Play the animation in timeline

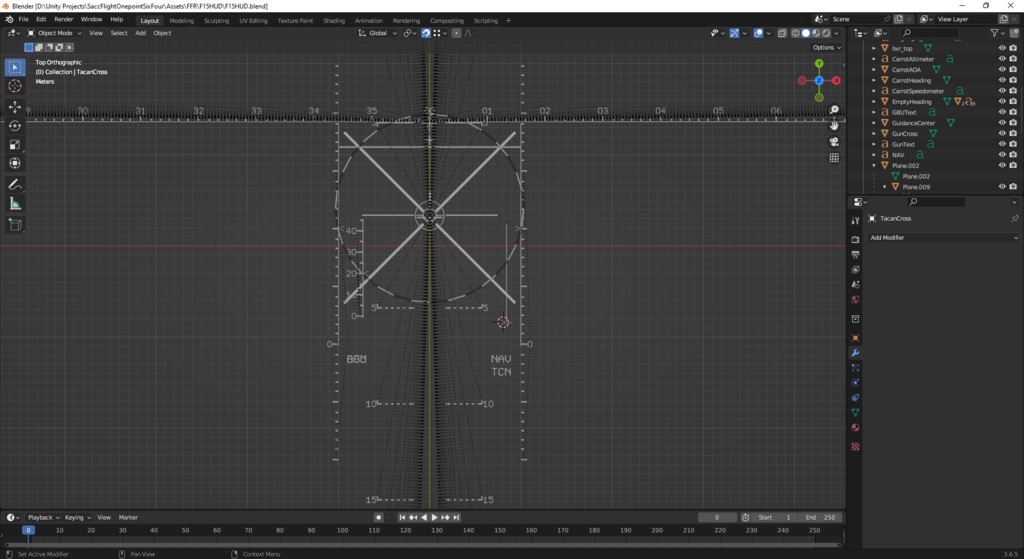434,517
